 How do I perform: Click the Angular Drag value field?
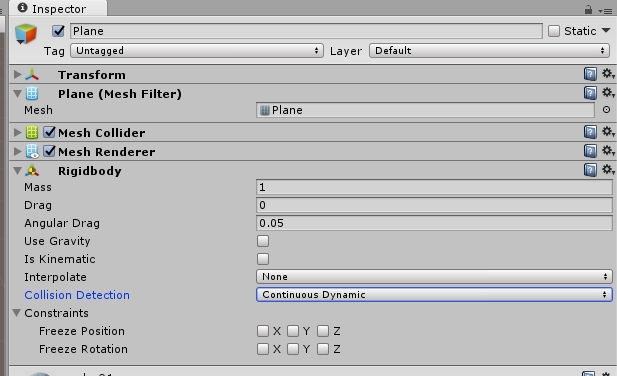coord(434,223)
